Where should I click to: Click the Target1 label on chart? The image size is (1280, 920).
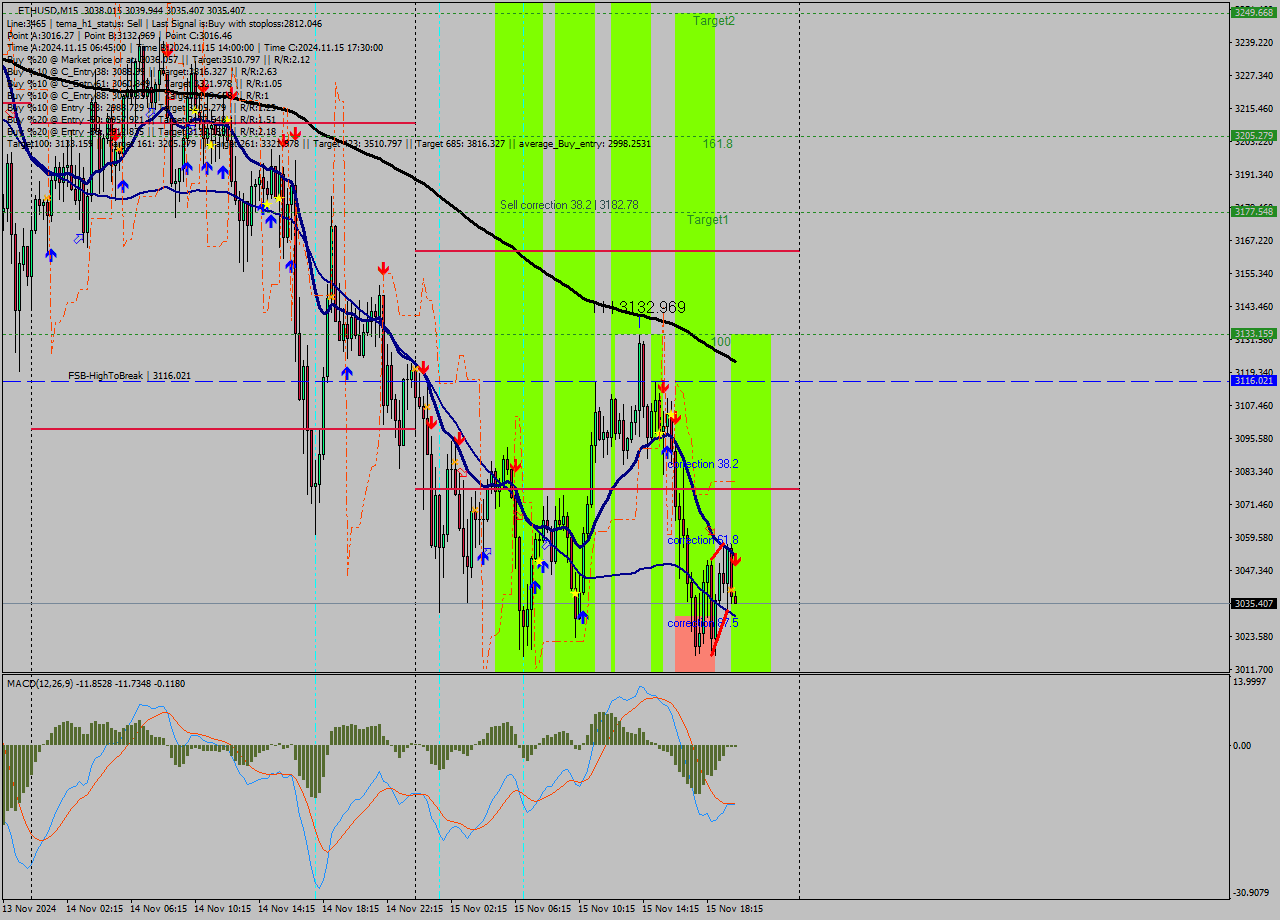(708, 219)
